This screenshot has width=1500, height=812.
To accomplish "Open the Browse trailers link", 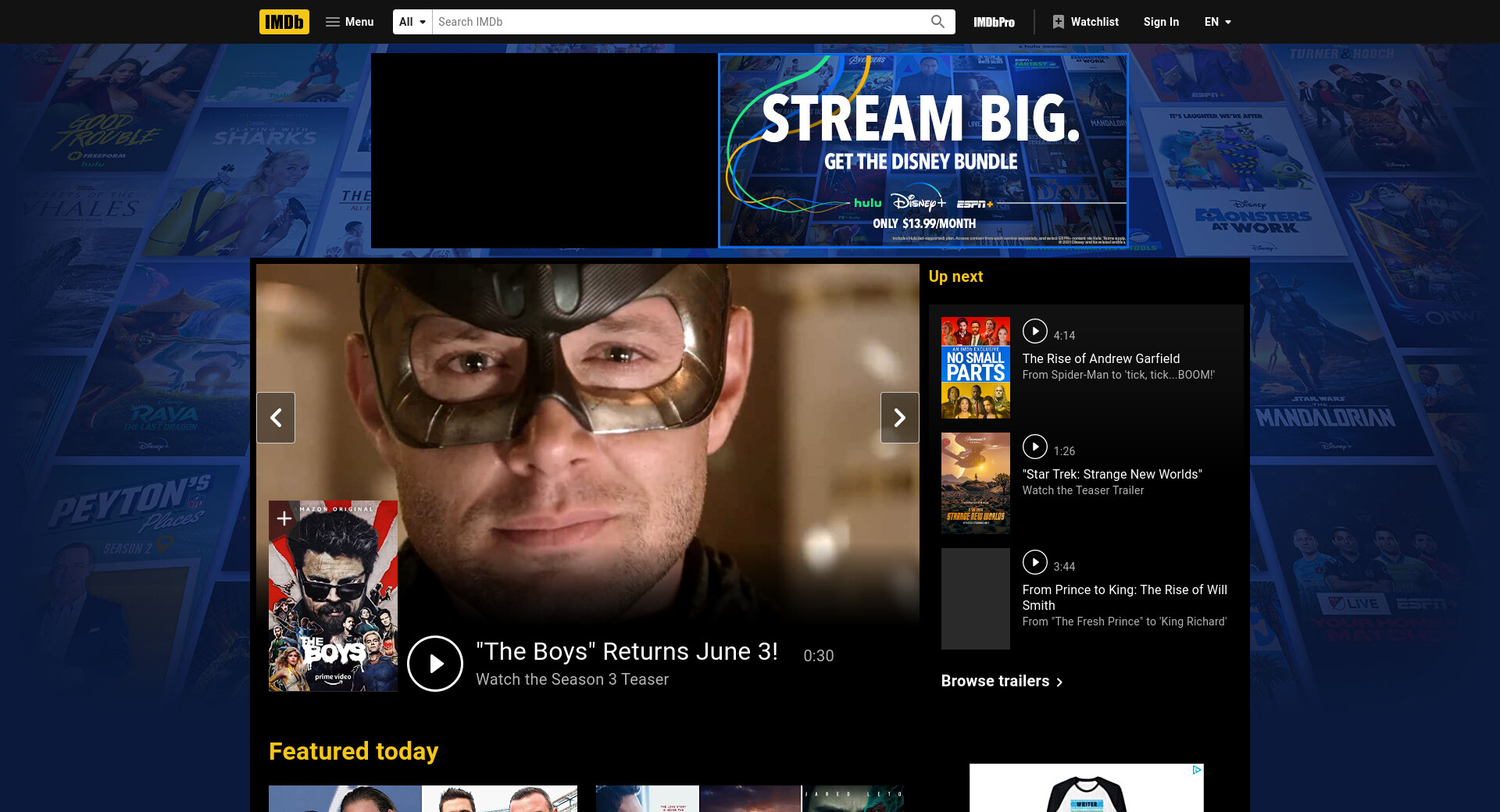I will click(x=1002, y=681).
